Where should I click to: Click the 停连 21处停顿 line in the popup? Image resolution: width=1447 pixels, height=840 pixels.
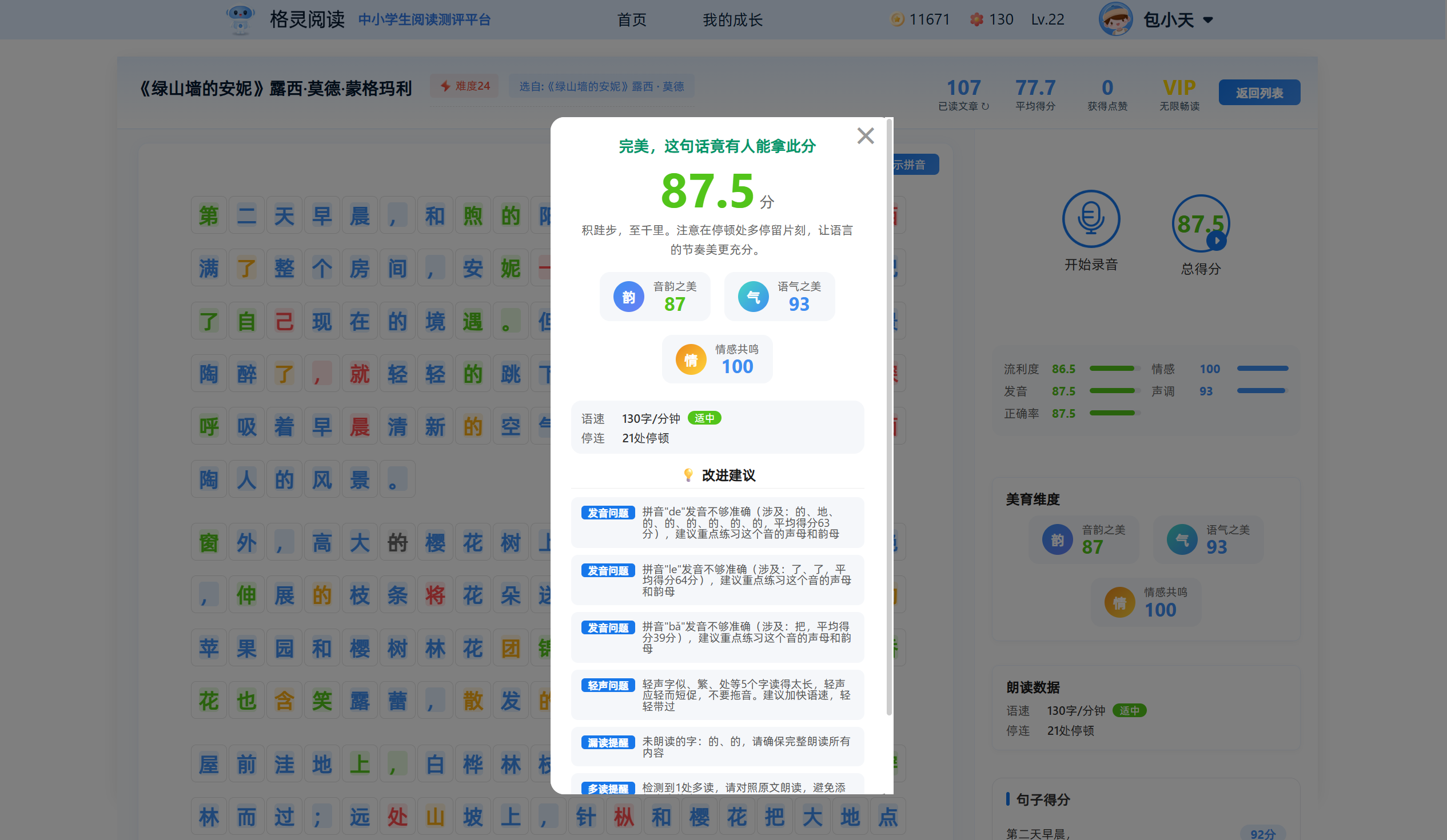(x=625, y=438)
